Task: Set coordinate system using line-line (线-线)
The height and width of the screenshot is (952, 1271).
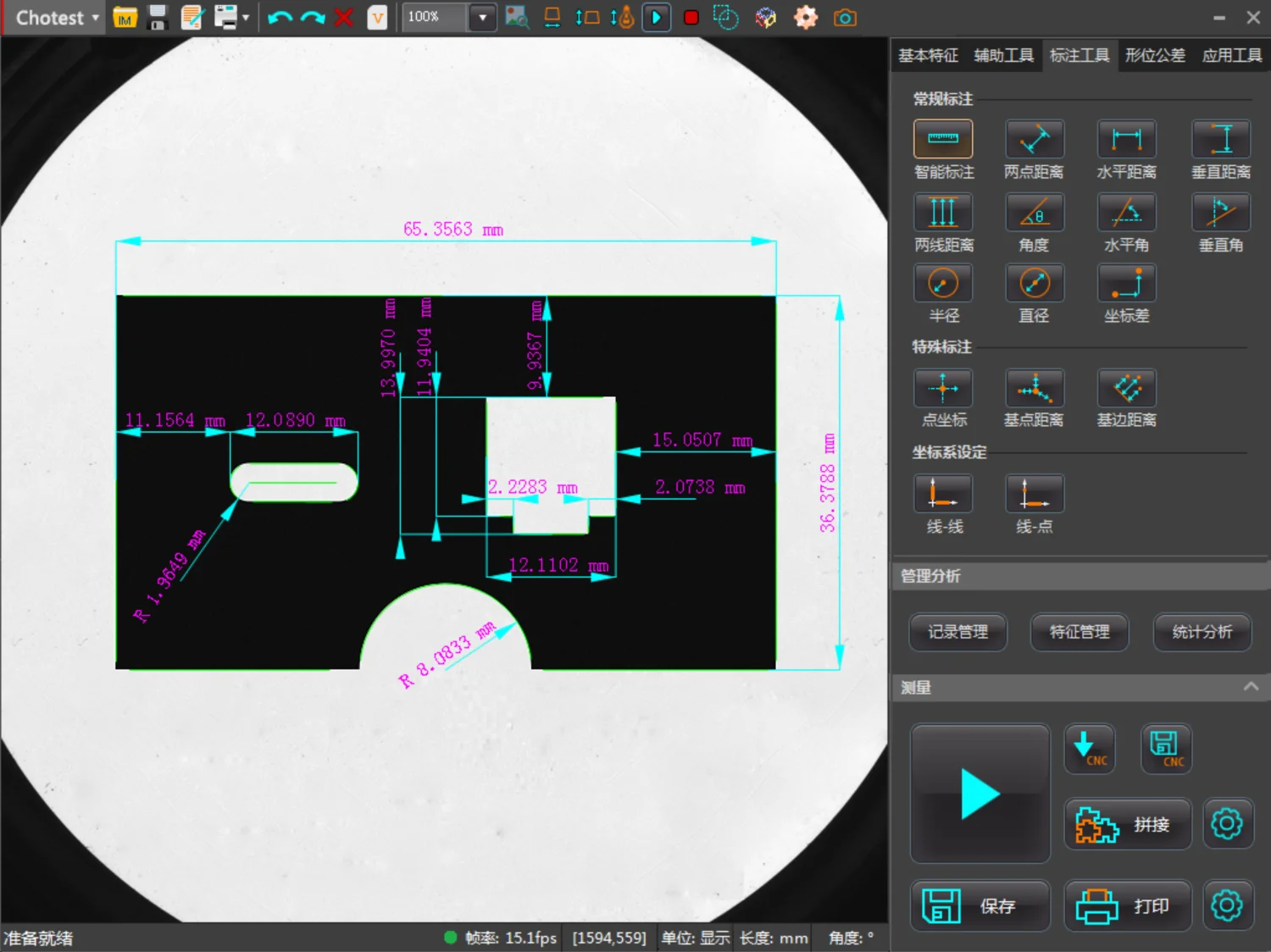Action: [943, 494]
